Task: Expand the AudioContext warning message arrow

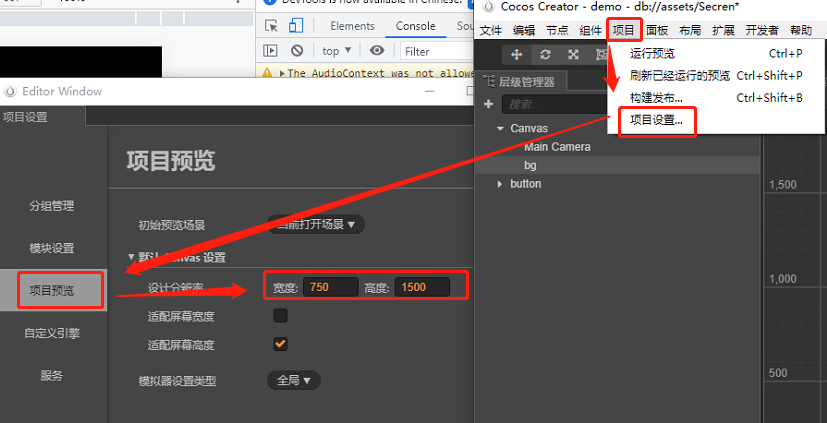Action: pos(282,73)
